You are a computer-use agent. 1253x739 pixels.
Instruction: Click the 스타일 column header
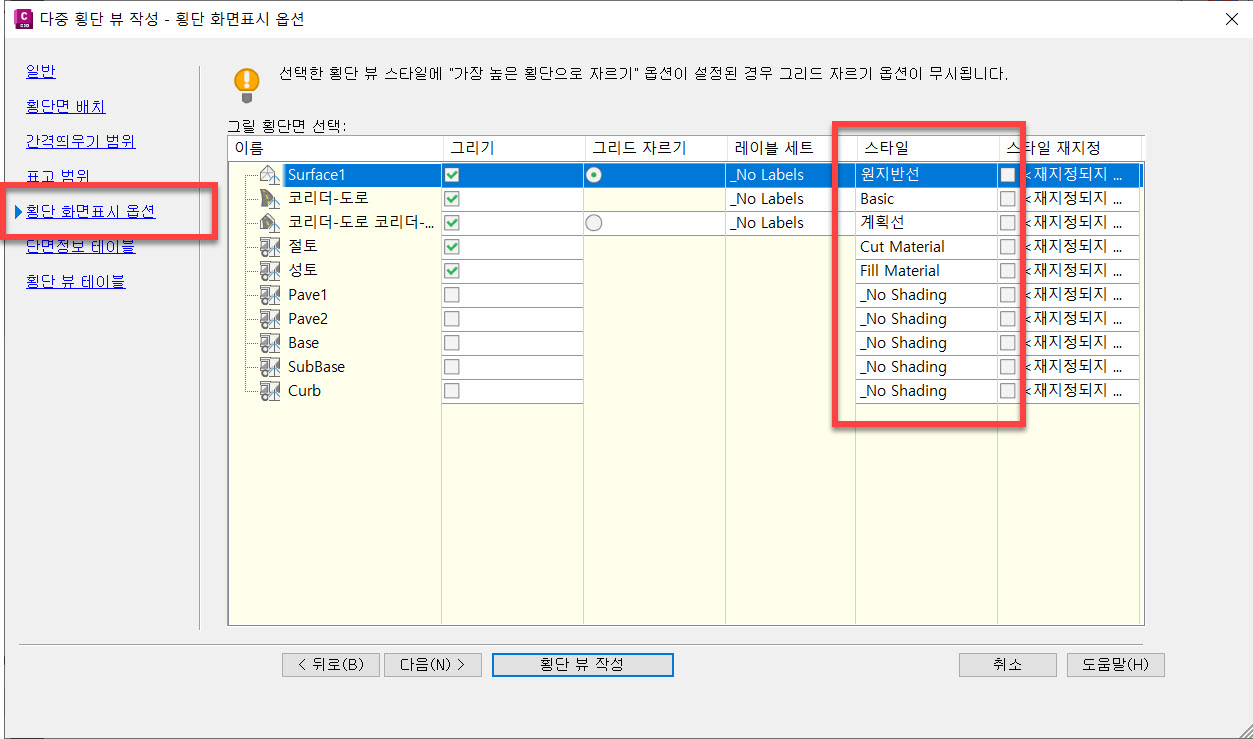click(x=924, y=148)
